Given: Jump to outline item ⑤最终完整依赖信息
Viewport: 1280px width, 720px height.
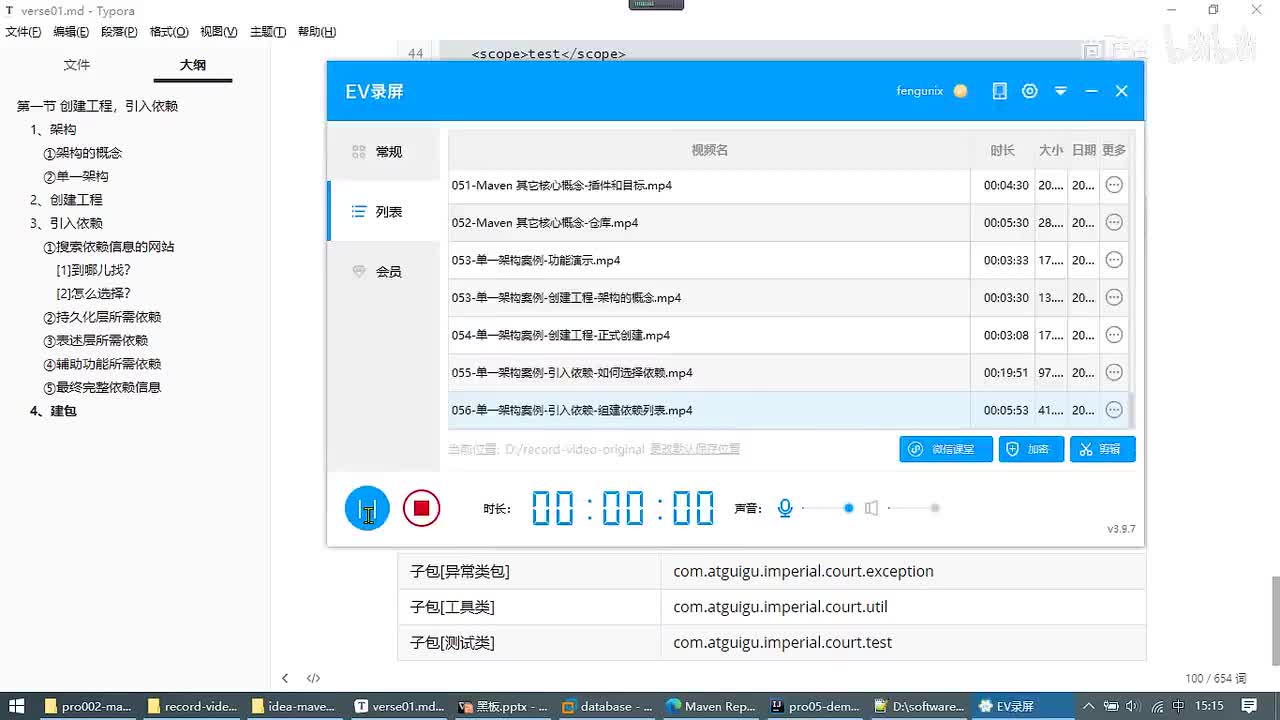Looking at the screenshot, I should coord(102,387).
